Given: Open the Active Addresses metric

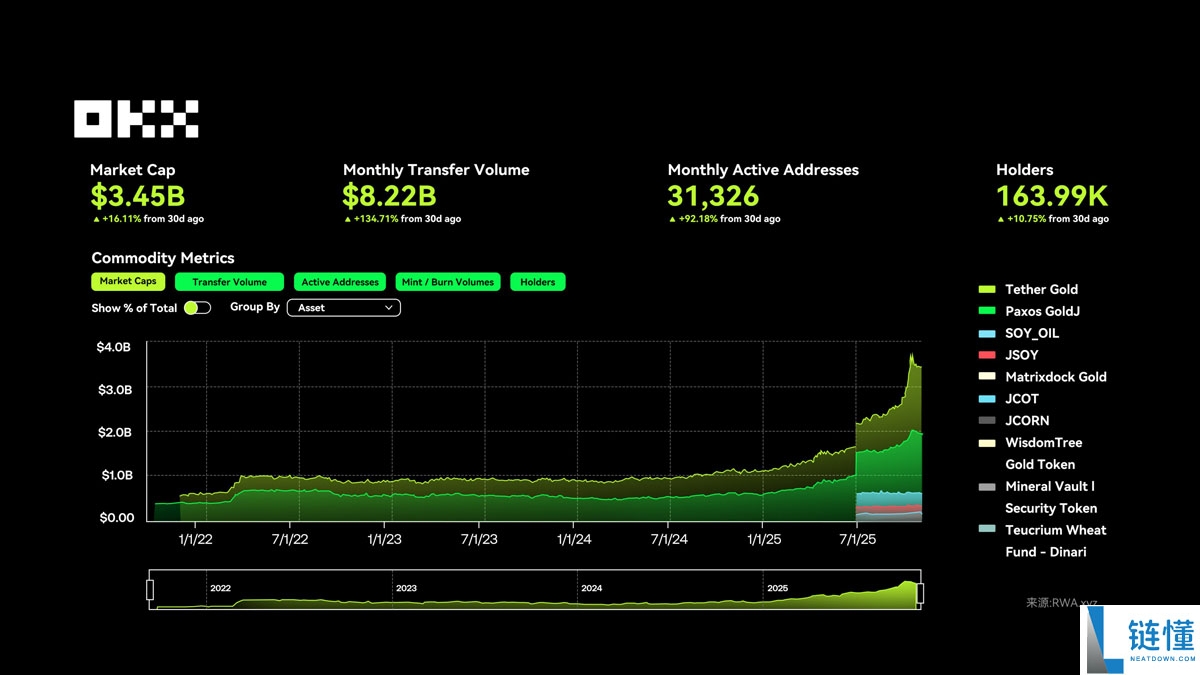Looking at the screenshot, I should (340, 282).
